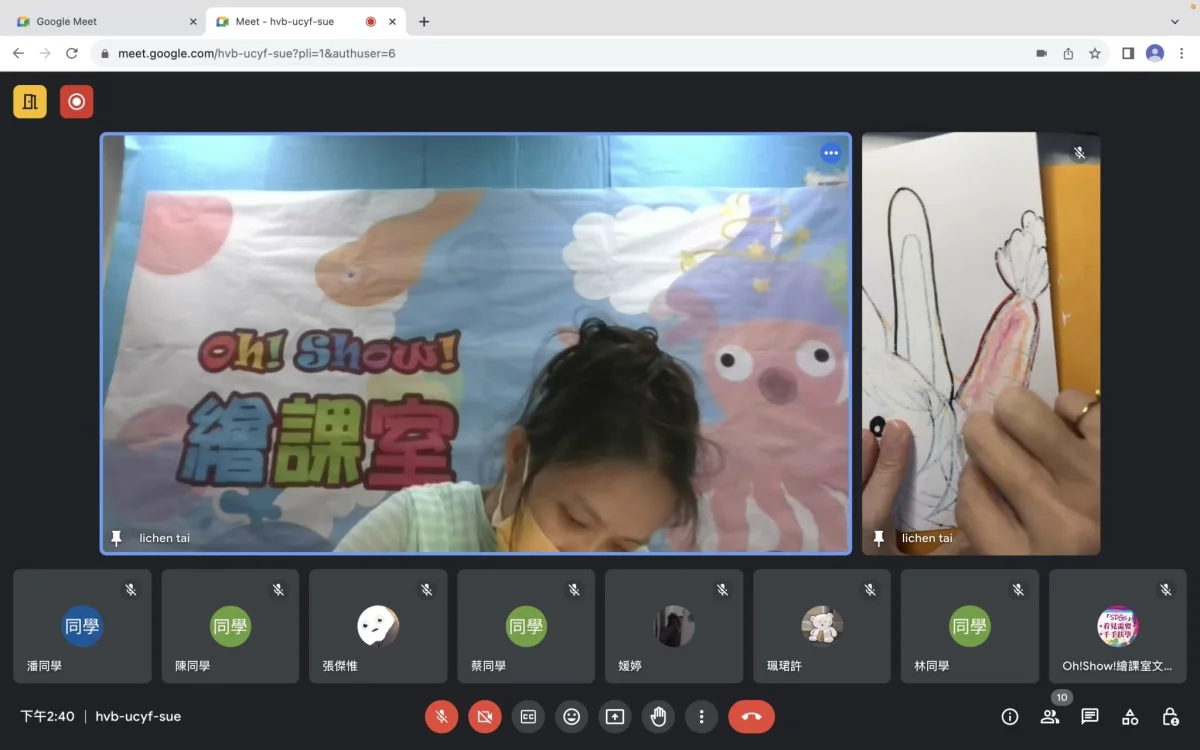Screen dimensions: 1200x750
Task: Click the meeting code hvb-ucyf-sue text
Action: pyautogui.click(x=138, y=717)
